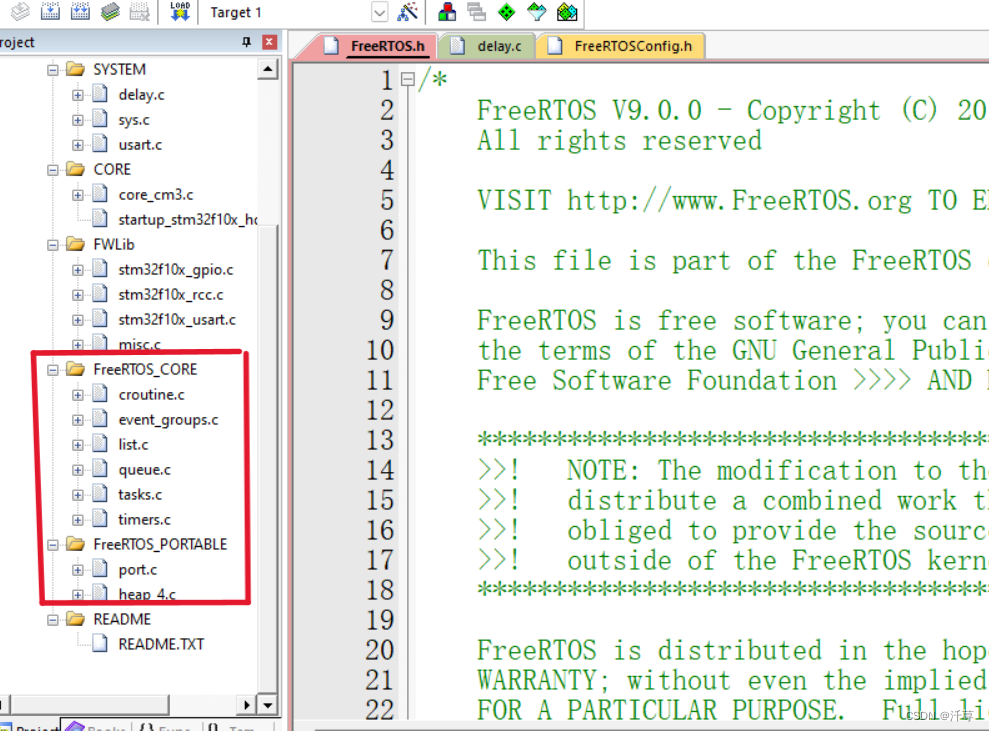Click the Rebuild all target files icon
Viewport: 989px width, 731px height.
click(x=80, y=11)
